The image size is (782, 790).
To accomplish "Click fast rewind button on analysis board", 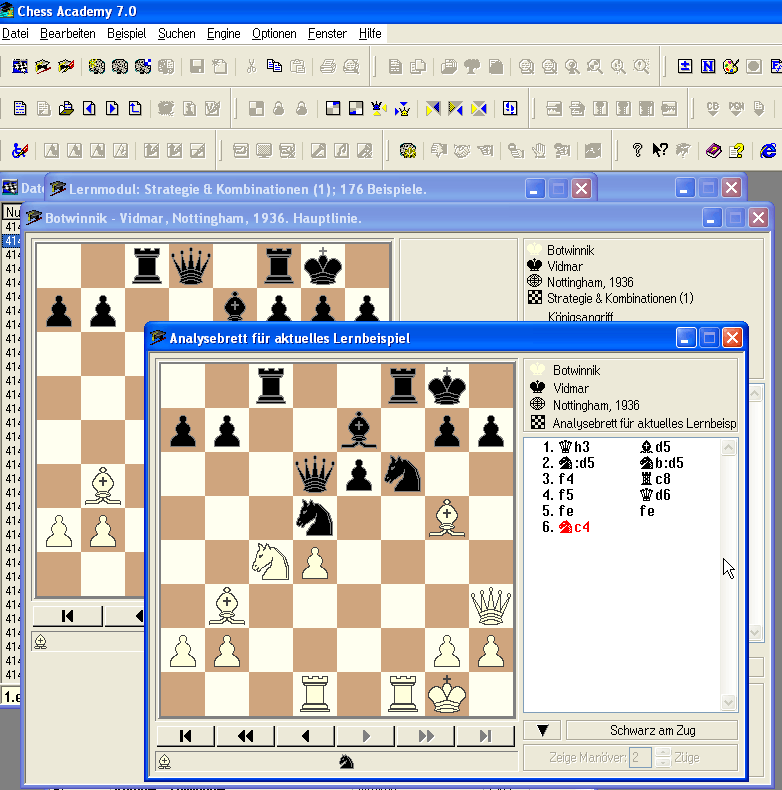I will click(245, 736).
